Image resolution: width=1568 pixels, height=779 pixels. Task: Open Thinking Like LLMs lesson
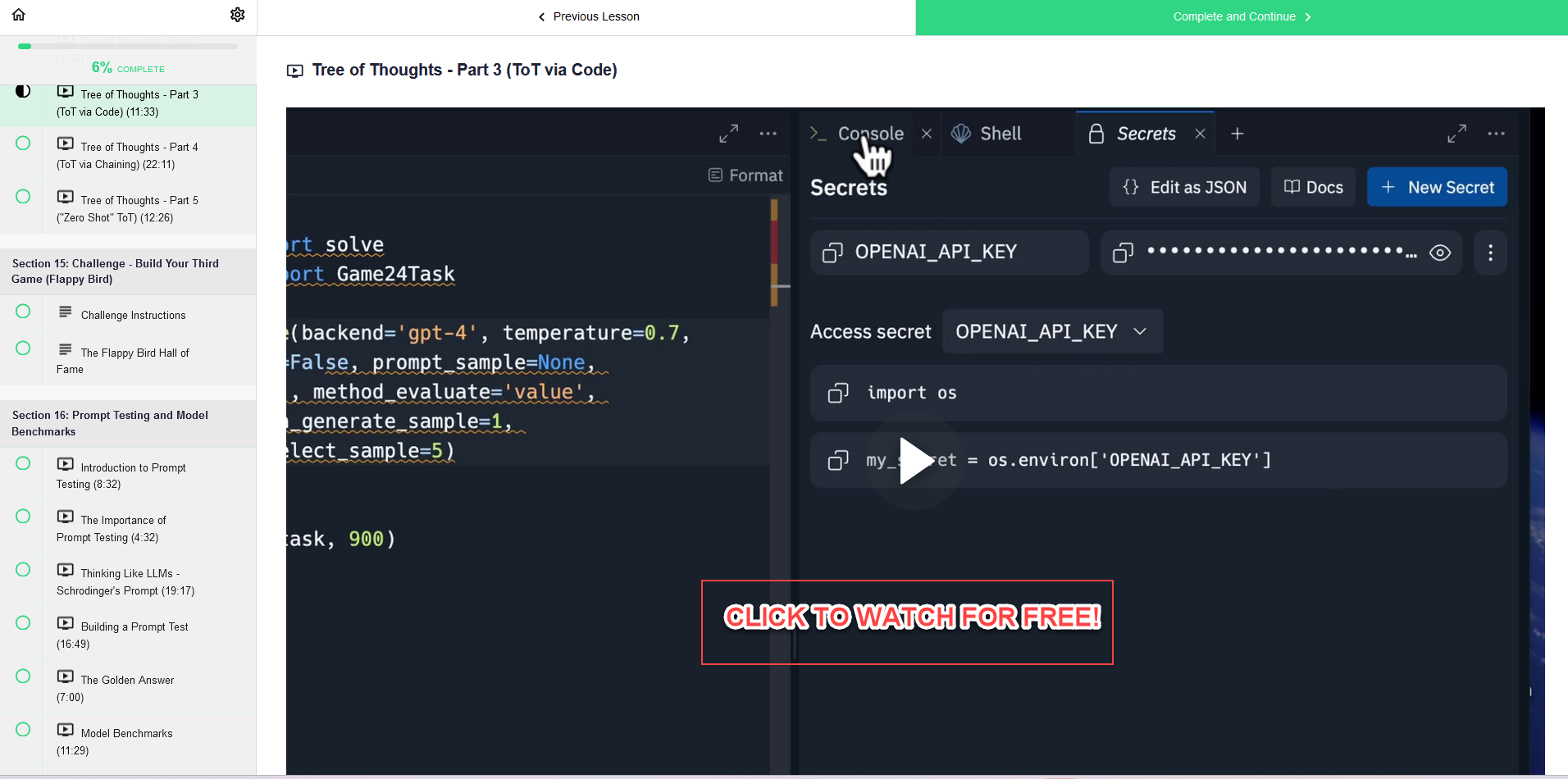point(128,581)
